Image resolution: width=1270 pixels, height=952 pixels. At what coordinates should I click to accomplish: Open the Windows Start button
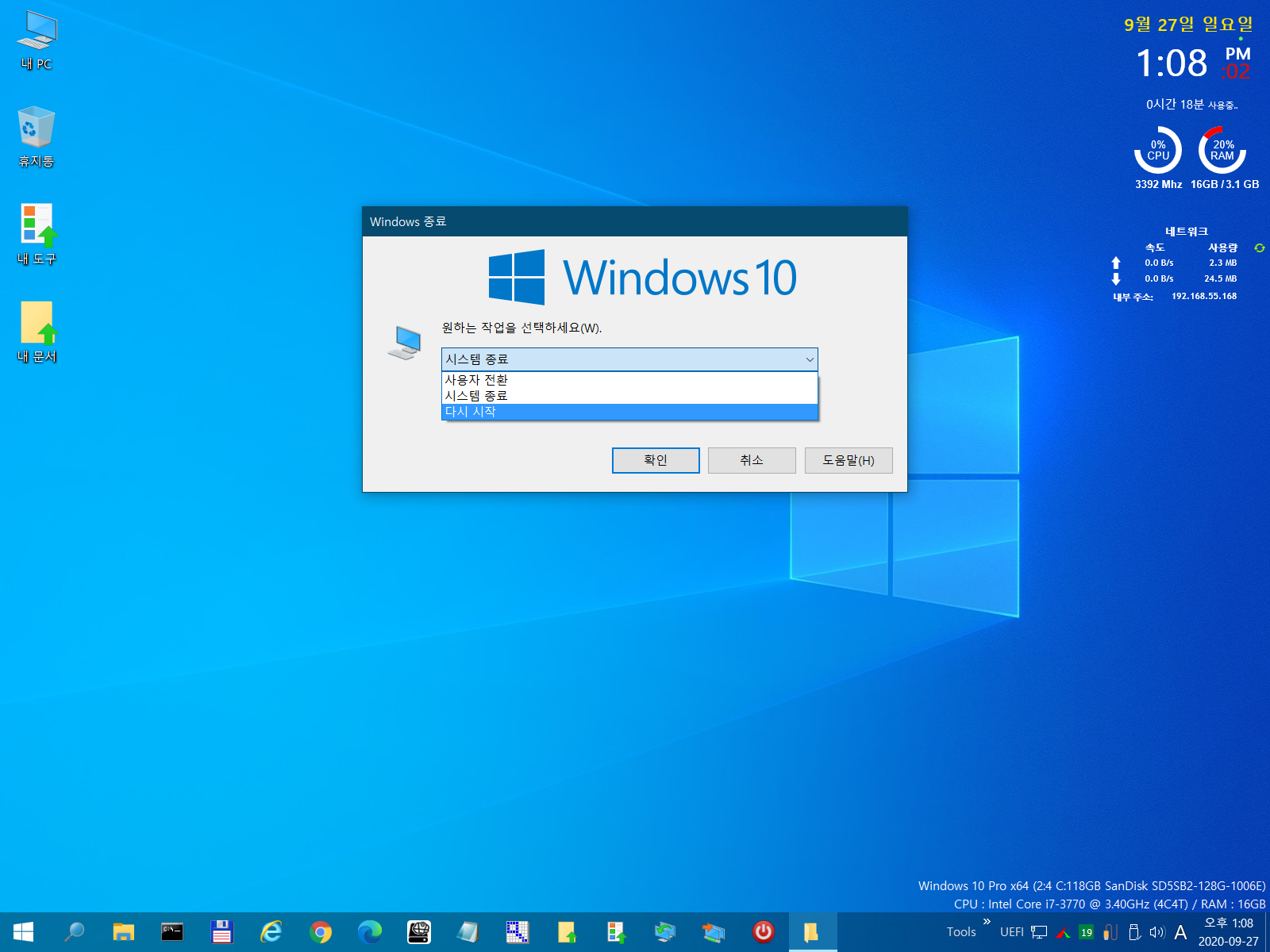[24, 932]
